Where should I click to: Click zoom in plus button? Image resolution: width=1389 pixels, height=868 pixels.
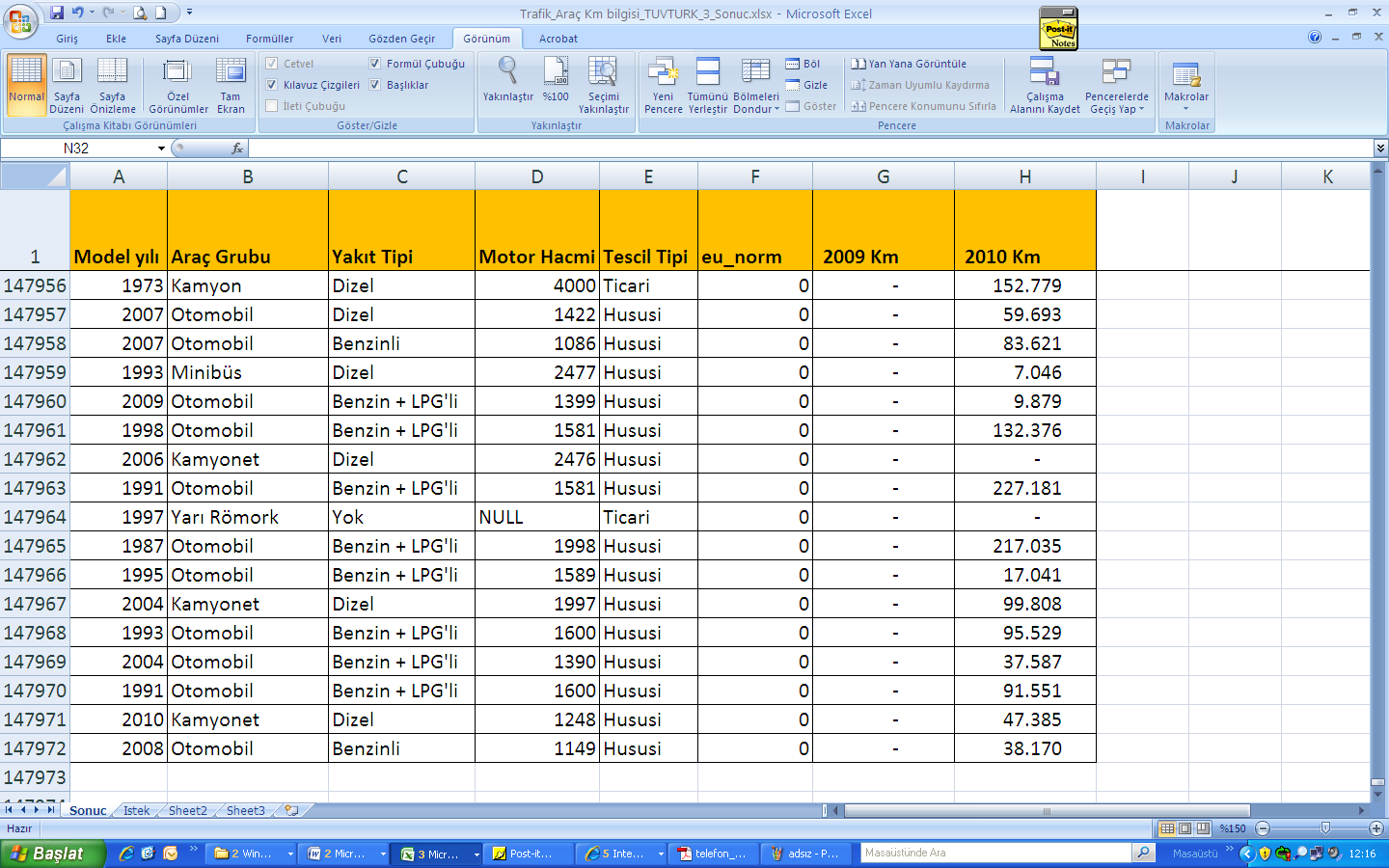[x=1376, y=828]
